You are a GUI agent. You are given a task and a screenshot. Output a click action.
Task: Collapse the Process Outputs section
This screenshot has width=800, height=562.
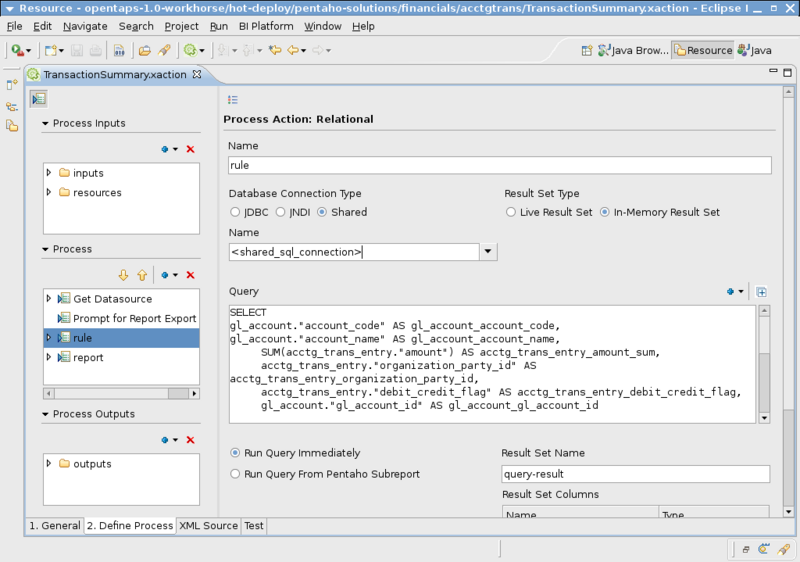tap(45, 414)
